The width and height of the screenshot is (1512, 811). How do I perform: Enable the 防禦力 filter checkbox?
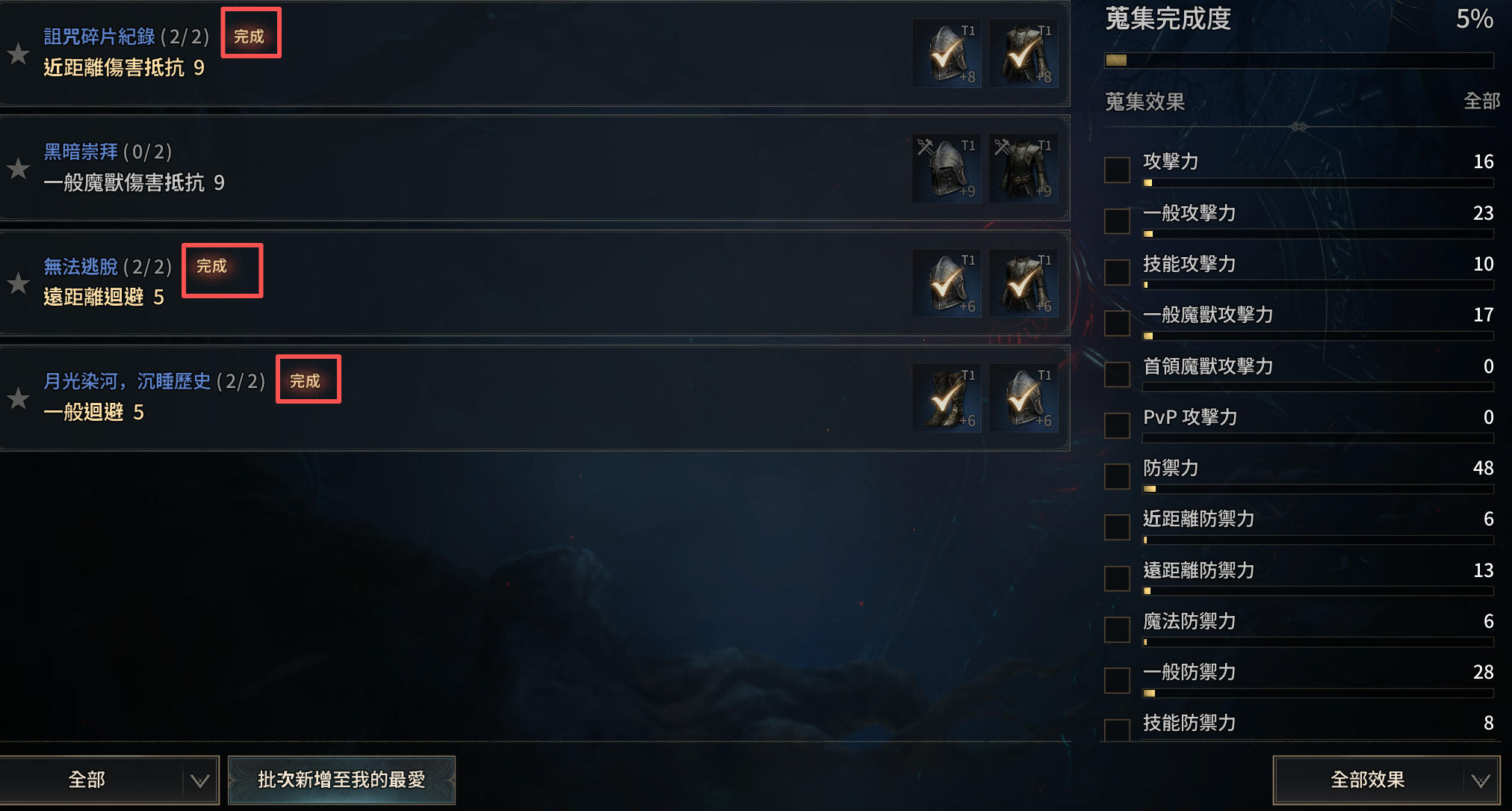1117,476
